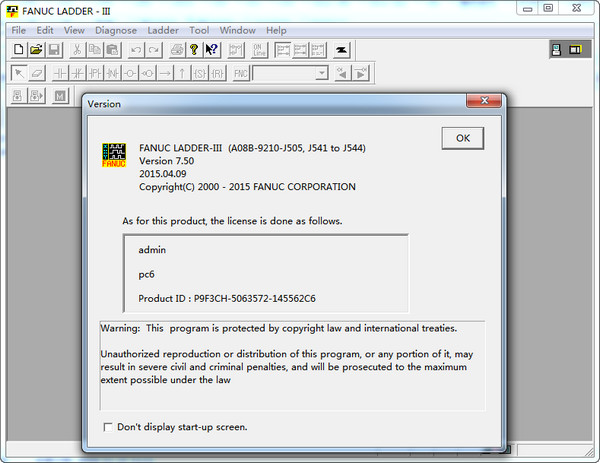This screenshot has width=600, height=463.
Task: Click the M icon in third toolbar
Action: [60, 96]
